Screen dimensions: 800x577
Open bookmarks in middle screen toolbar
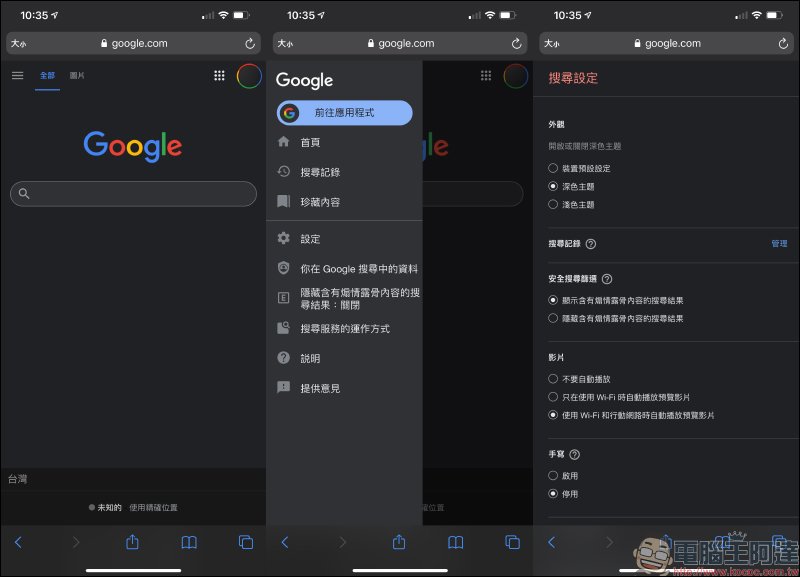(x=456, y=542)
